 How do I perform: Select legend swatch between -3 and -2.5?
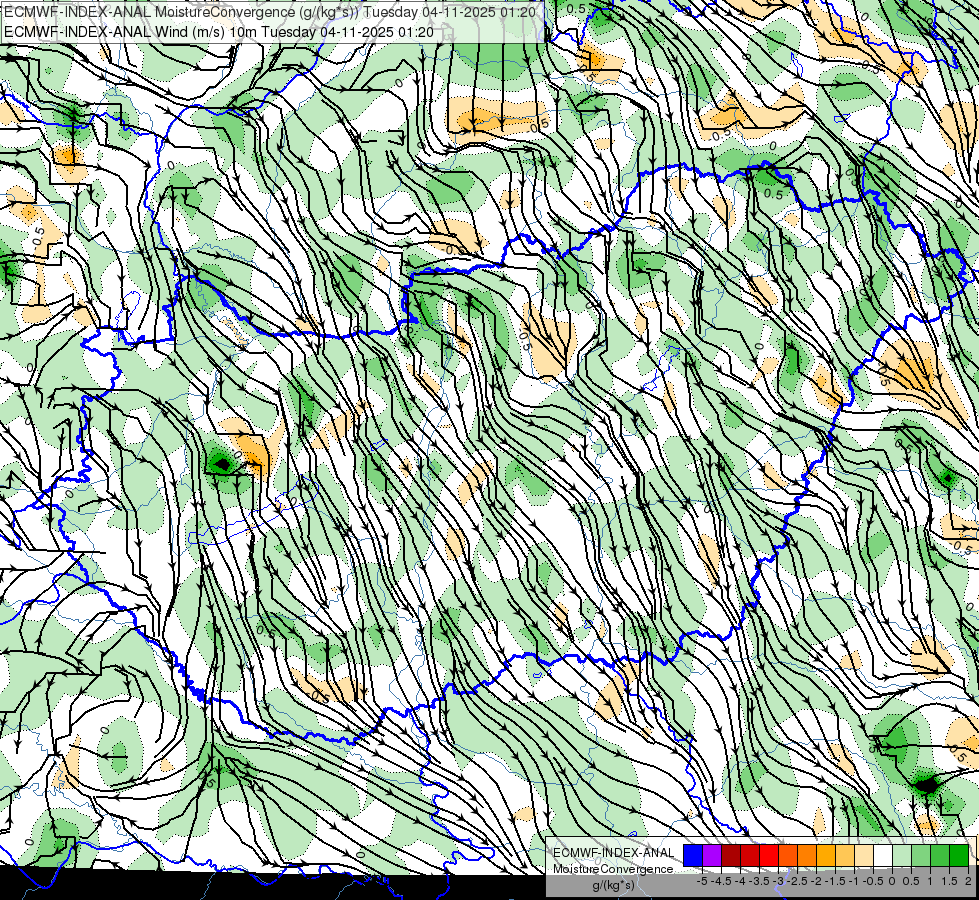point(788,856)
